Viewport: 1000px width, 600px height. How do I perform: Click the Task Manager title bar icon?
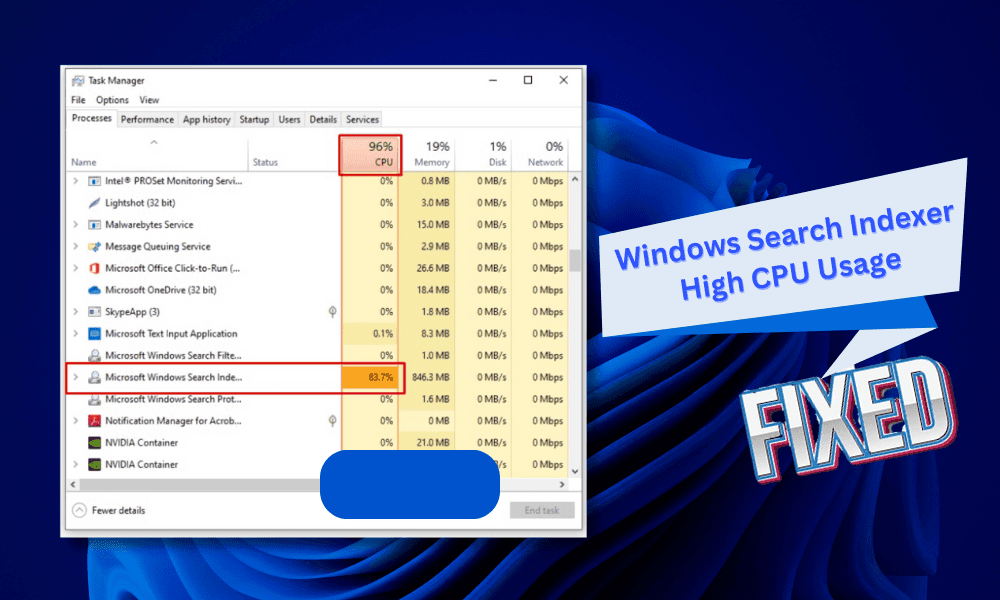78,80
